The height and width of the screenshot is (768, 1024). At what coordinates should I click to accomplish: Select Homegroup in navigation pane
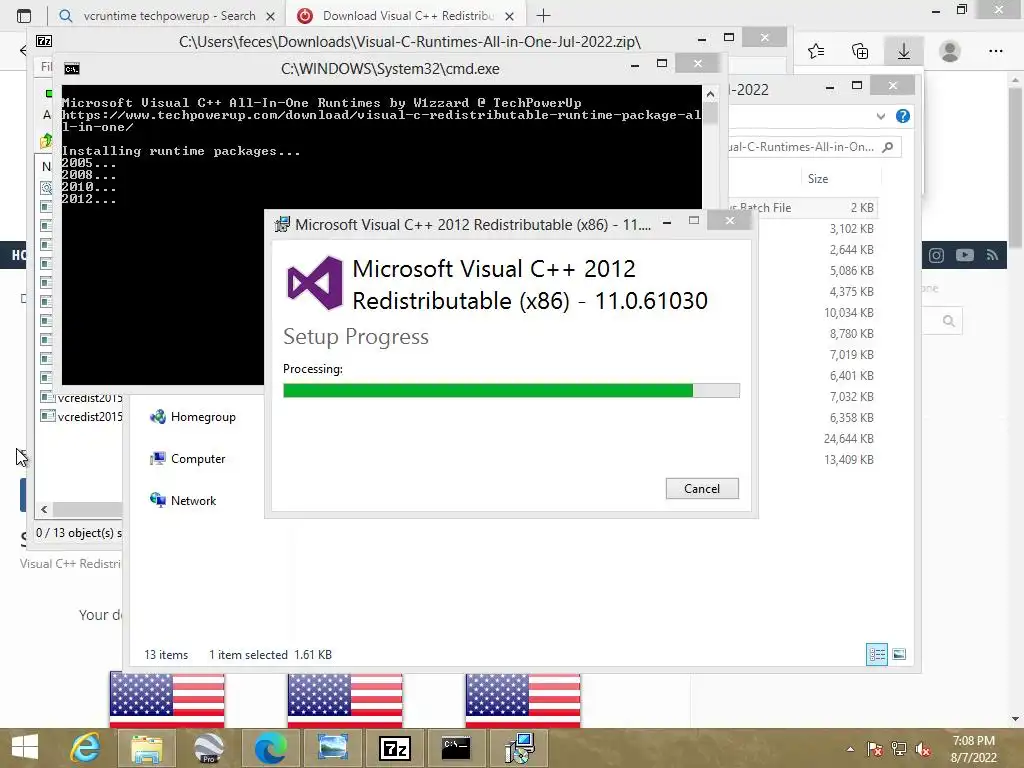(193, 417)
